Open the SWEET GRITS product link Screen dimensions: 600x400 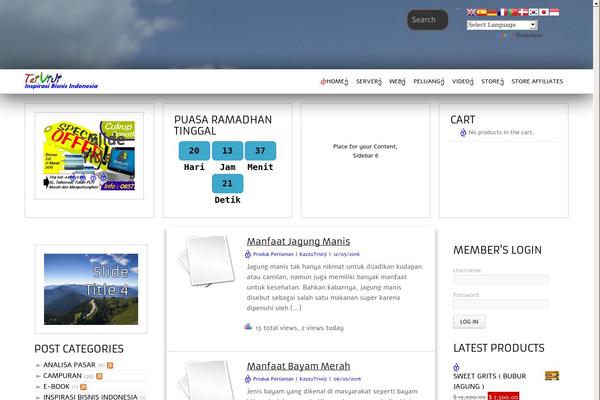tap(490, 381)
